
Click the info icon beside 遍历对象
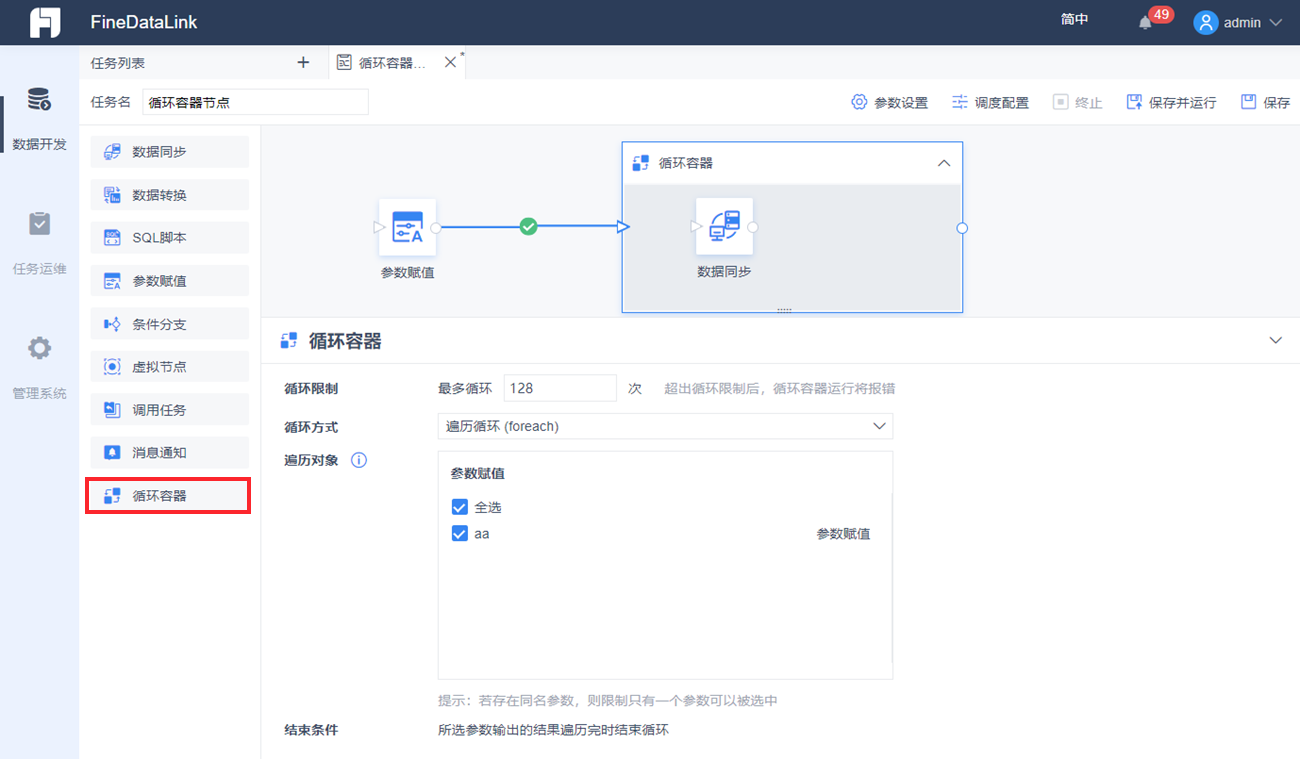359,461
